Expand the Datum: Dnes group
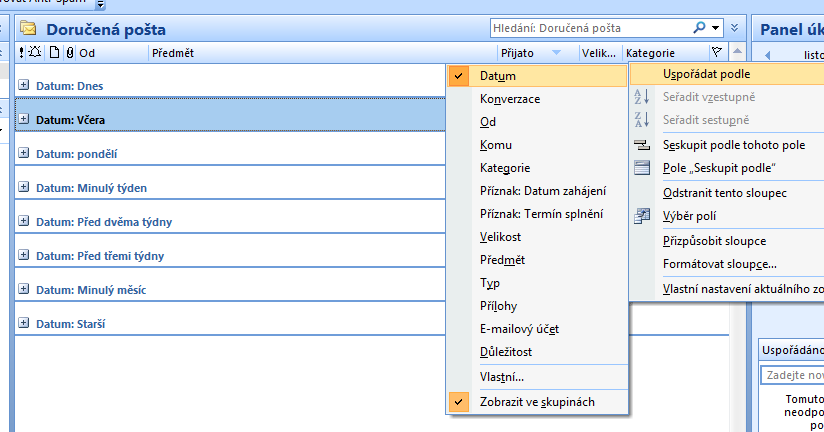This screenshot has width=824, height=432. pos(25,86)
